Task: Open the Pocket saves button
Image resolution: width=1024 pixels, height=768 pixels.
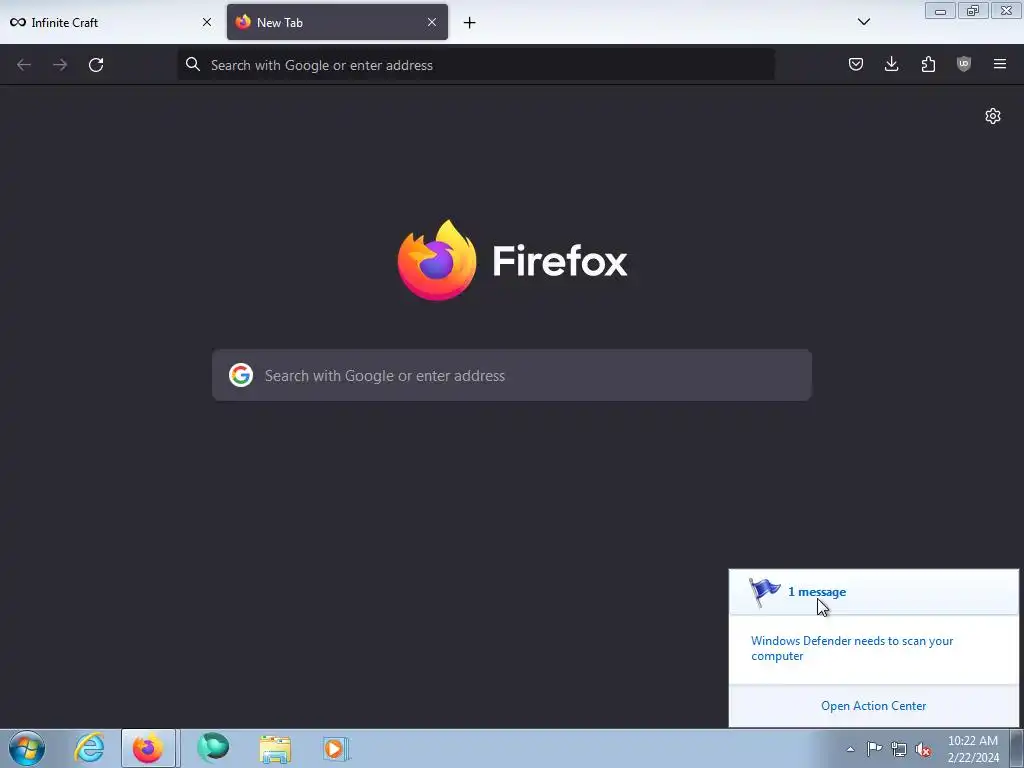Action: (x=856, y=64)
